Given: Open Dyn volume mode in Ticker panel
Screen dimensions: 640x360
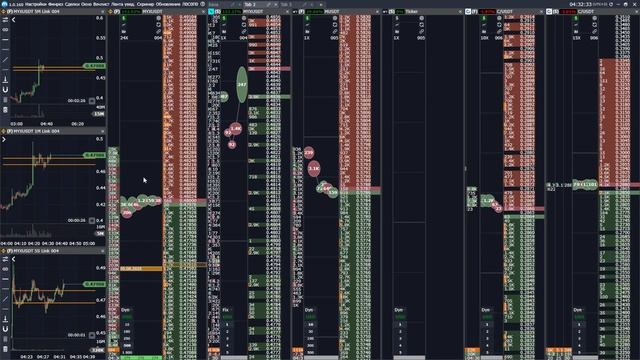Looking at the screenshot, I should coord(399,310).
